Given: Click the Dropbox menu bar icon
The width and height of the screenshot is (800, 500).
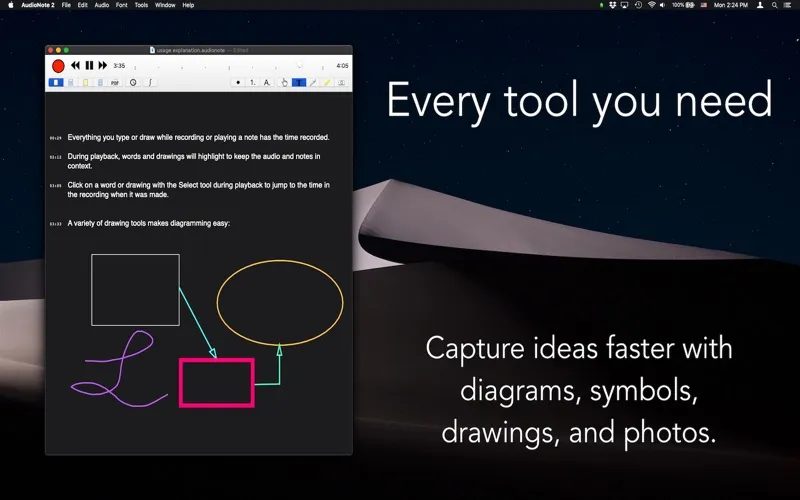Looking at the screenshot, I should click(x=612, y=5).
